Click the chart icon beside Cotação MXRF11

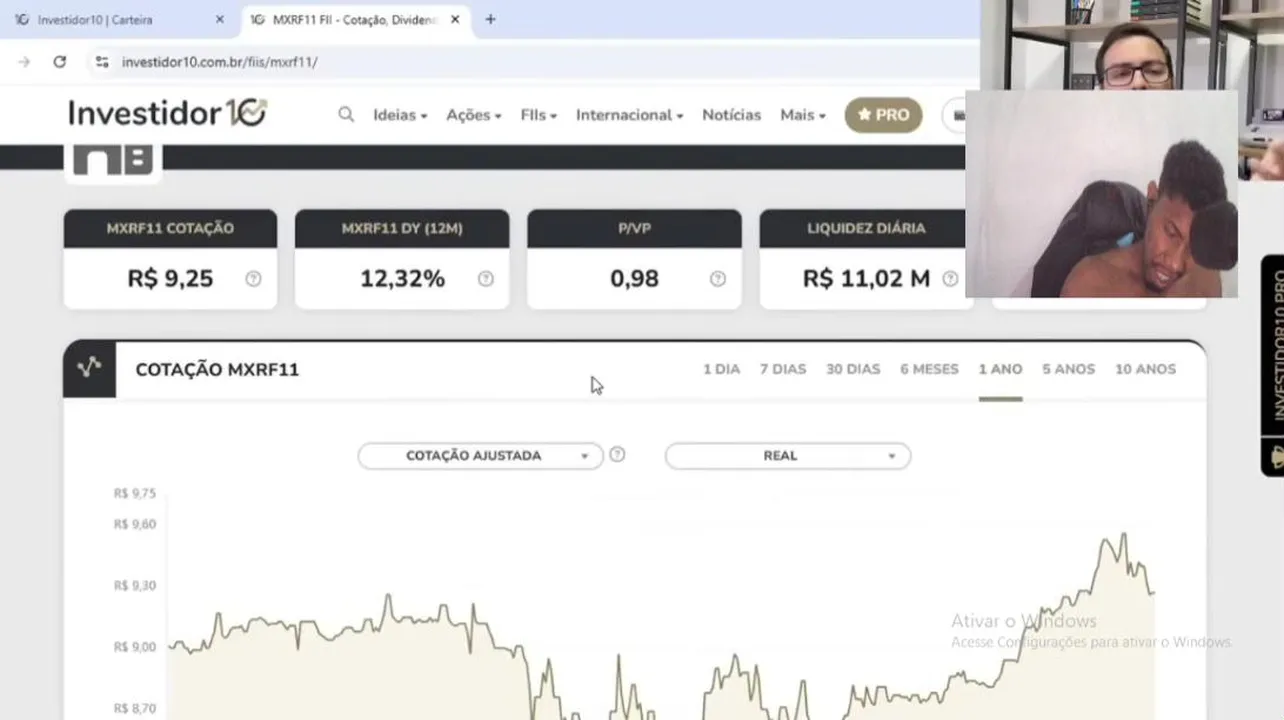pos(89,368)
